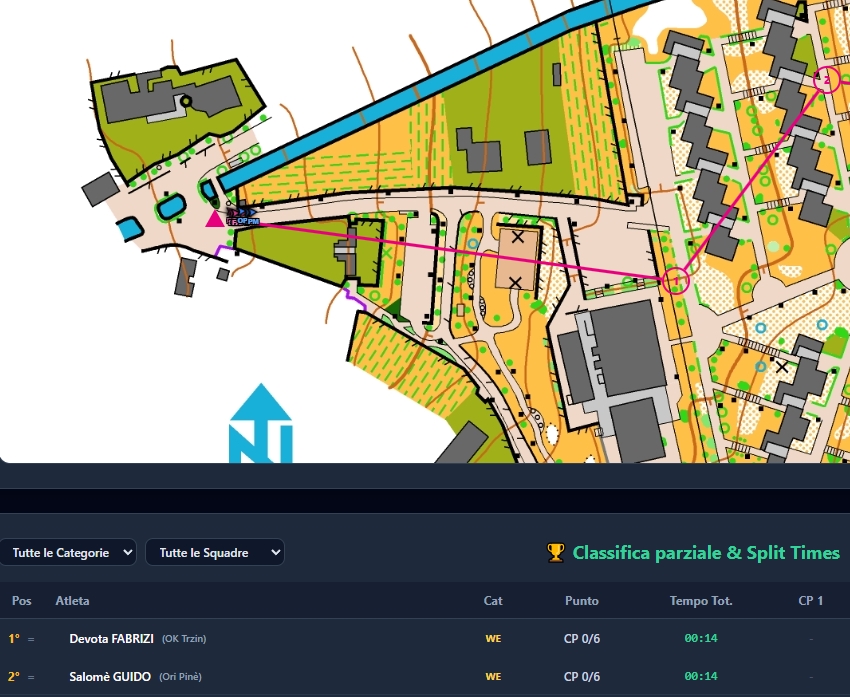Click WE category in Devota FABRIZI row
Screen dimensions: 850x697
pos(493,638)
